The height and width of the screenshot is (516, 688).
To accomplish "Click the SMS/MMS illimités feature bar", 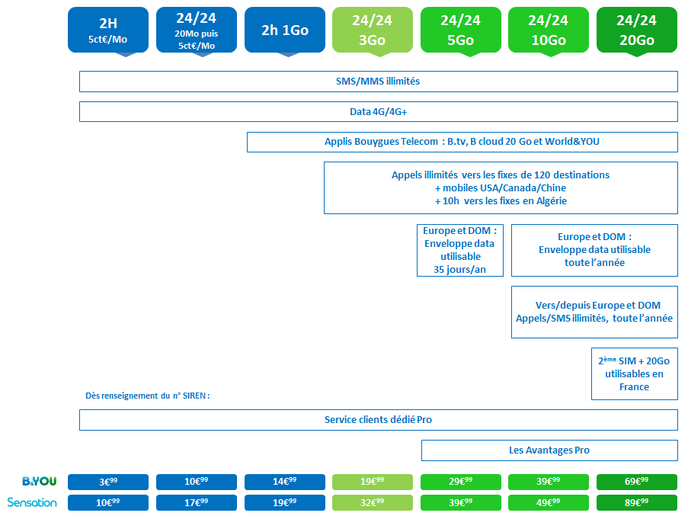I will [x=378, y=82].
